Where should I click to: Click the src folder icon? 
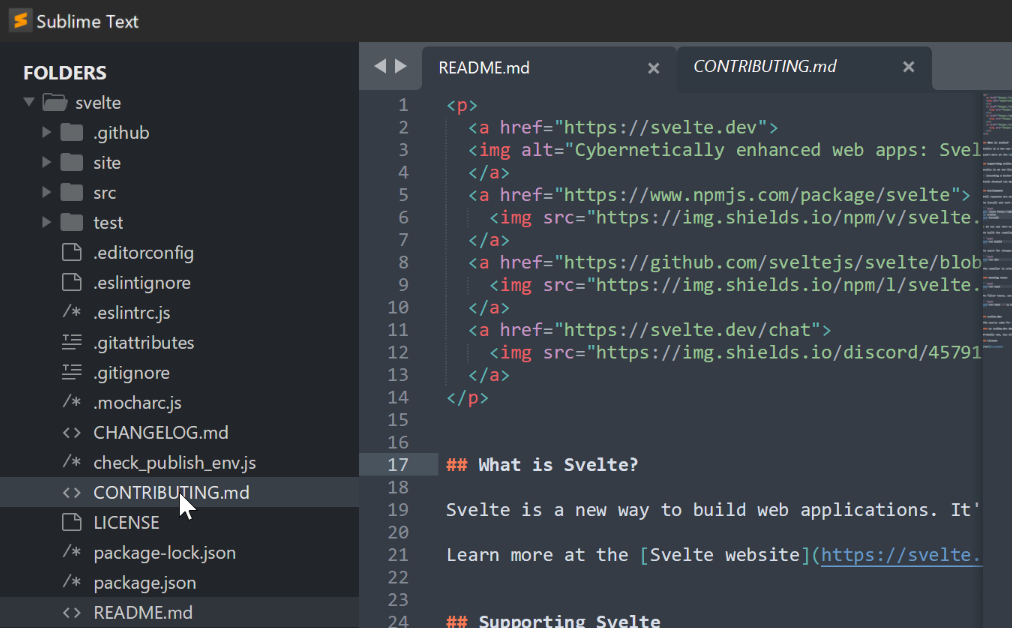point(72,192)
